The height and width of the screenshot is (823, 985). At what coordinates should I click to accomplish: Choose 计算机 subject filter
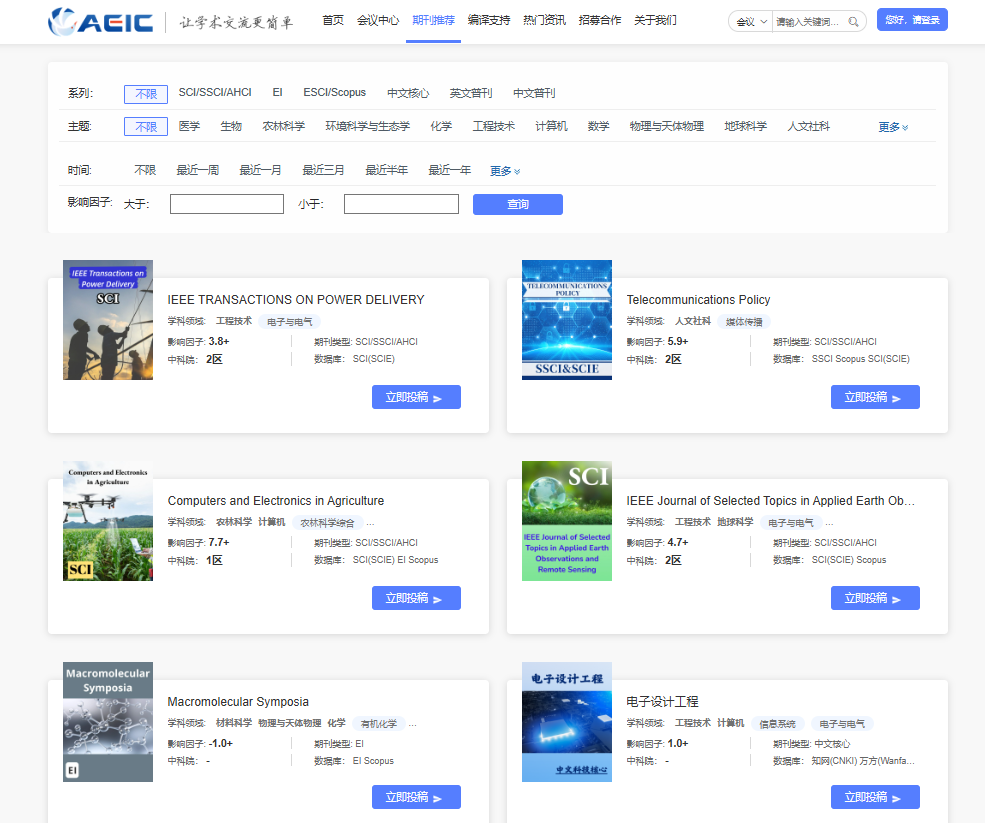[x=551, y=127]
